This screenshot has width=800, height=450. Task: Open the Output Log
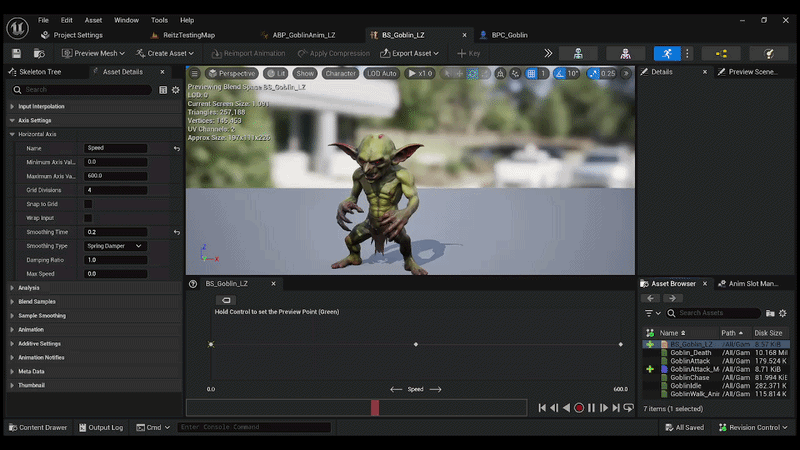pos(101,428)
